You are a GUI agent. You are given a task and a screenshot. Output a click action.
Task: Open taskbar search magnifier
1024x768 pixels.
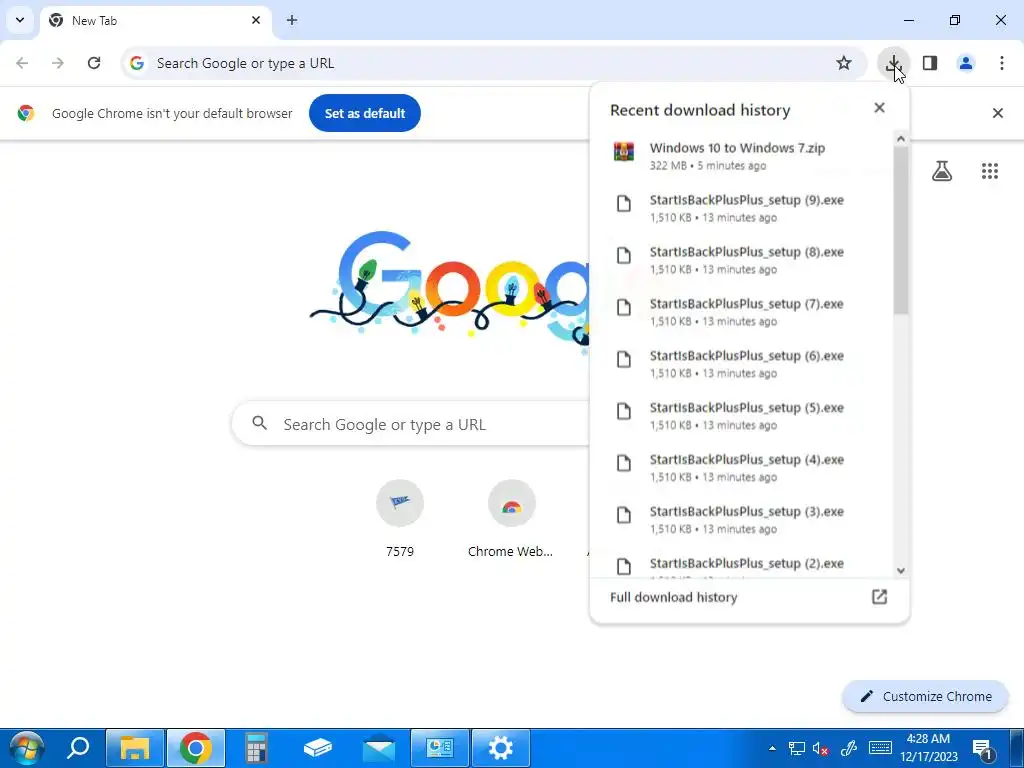(78, 748)
